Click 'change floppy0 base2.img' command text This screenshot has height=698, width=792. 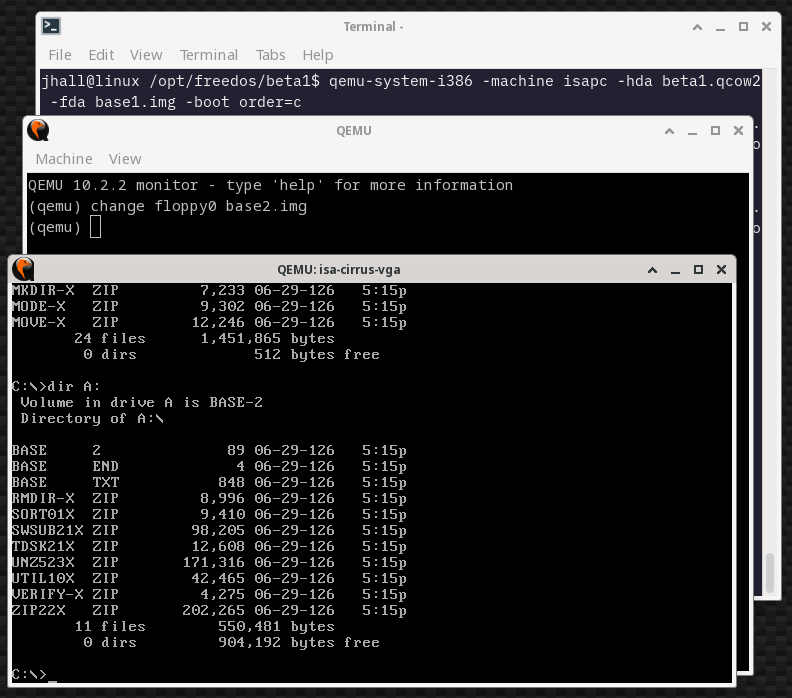199,206
